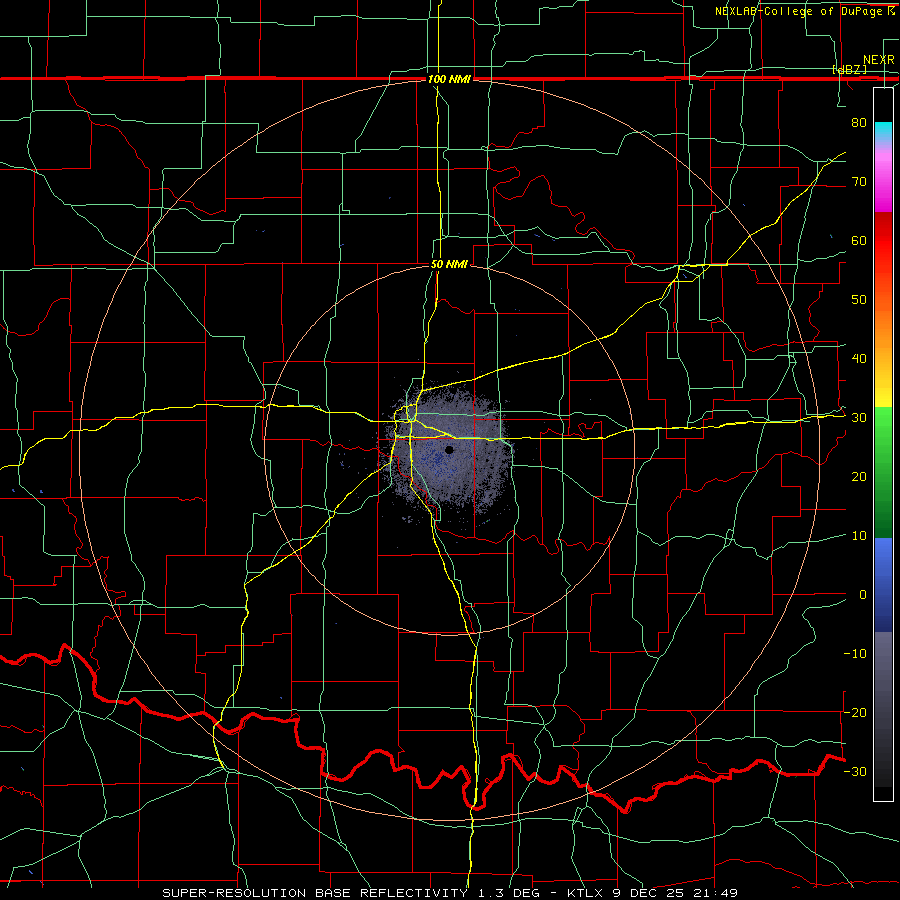The height and width of the screenshot is (900, 900).
Task: Click the 'NEXR' label above the color bar
Action: click(x=879, y=60)
